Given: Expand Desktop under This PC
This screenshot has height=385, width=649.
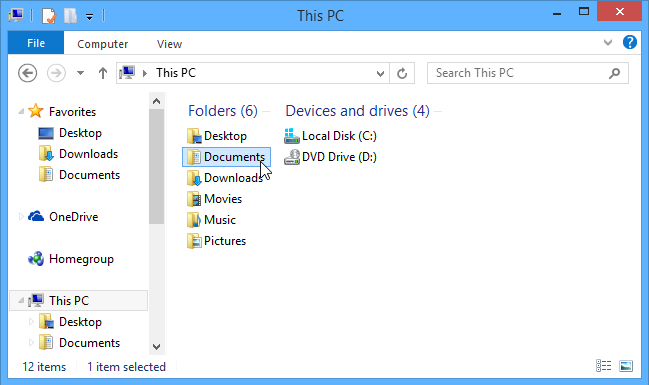Looking at the screenshot, I should pyautogui.click(x=31, y=322).
